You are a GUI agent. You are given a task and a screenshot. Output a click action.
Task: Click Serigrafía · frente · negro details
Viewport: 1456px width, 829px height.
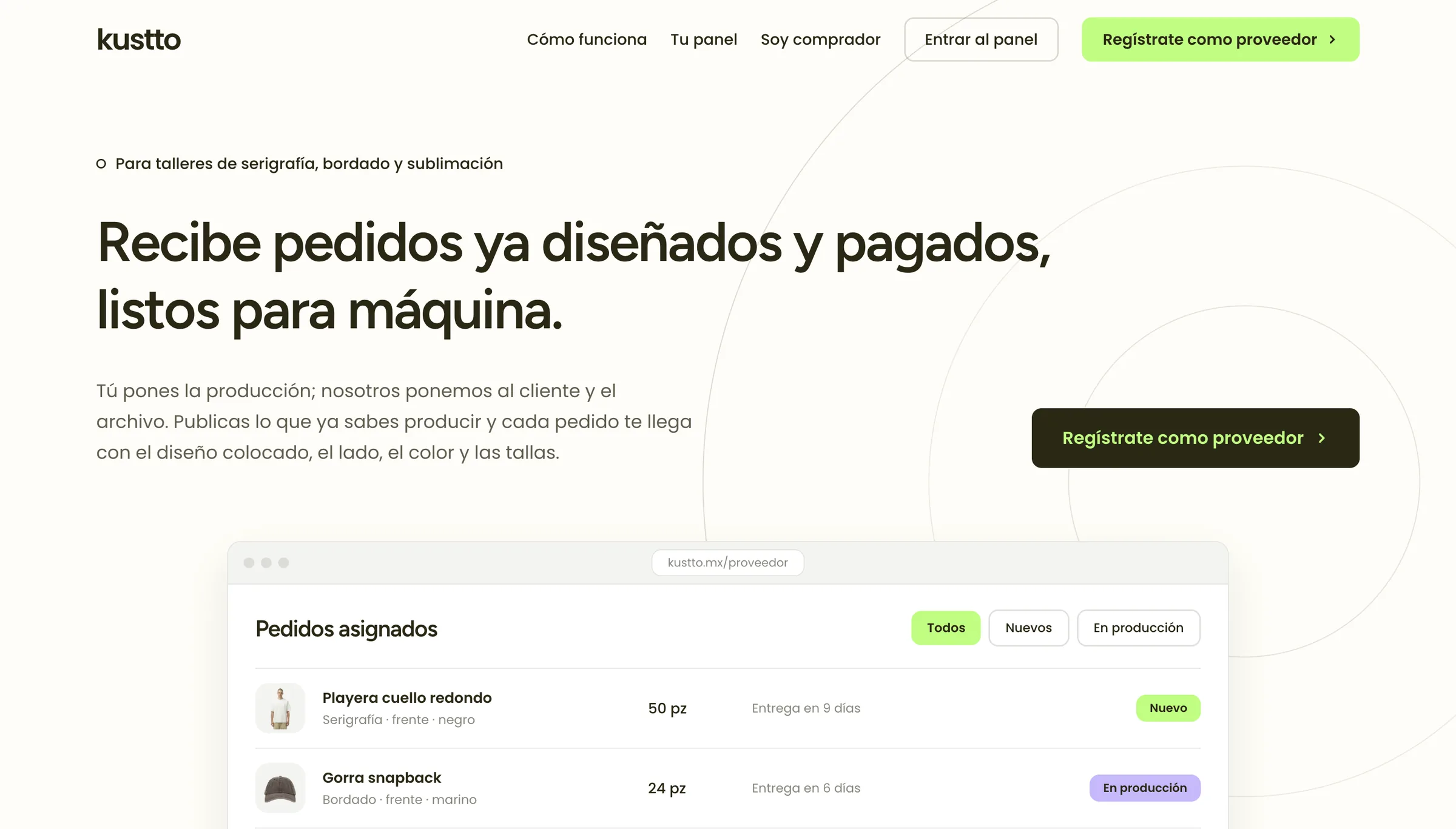[399, 720]
